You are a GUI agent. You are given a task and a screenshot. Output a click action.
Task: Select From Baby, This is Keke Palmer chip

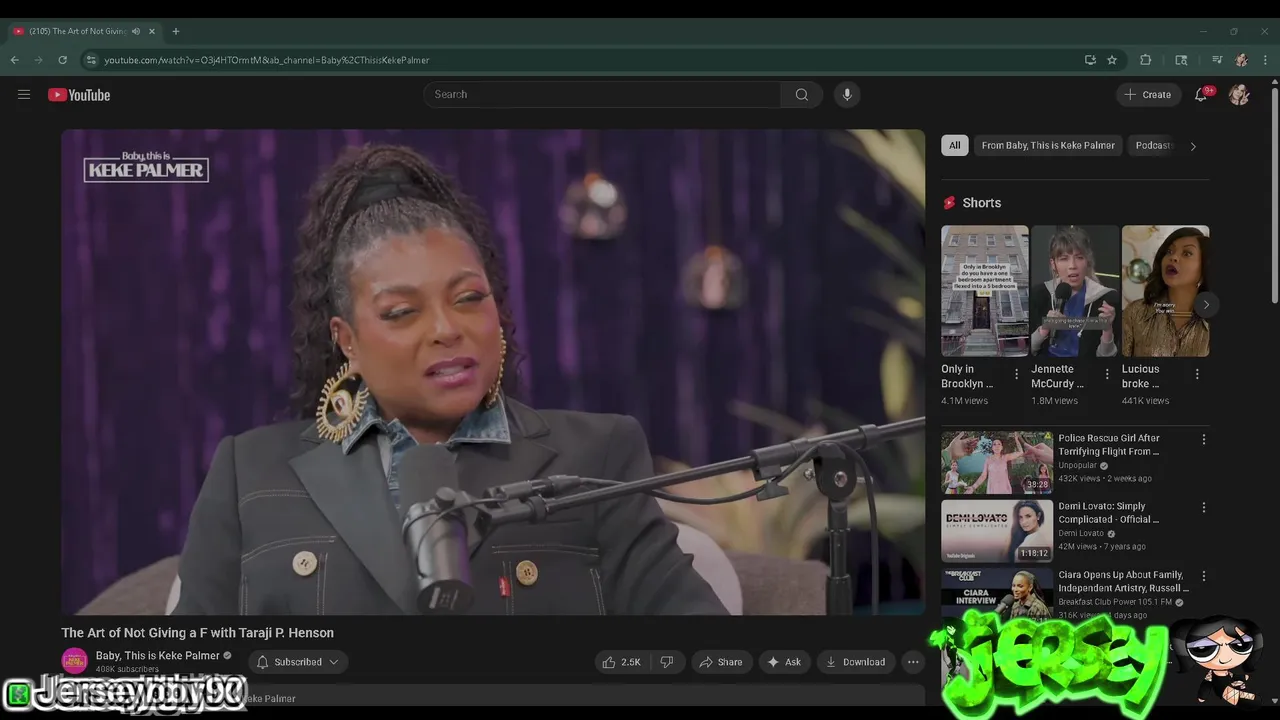pos(1048,145)
